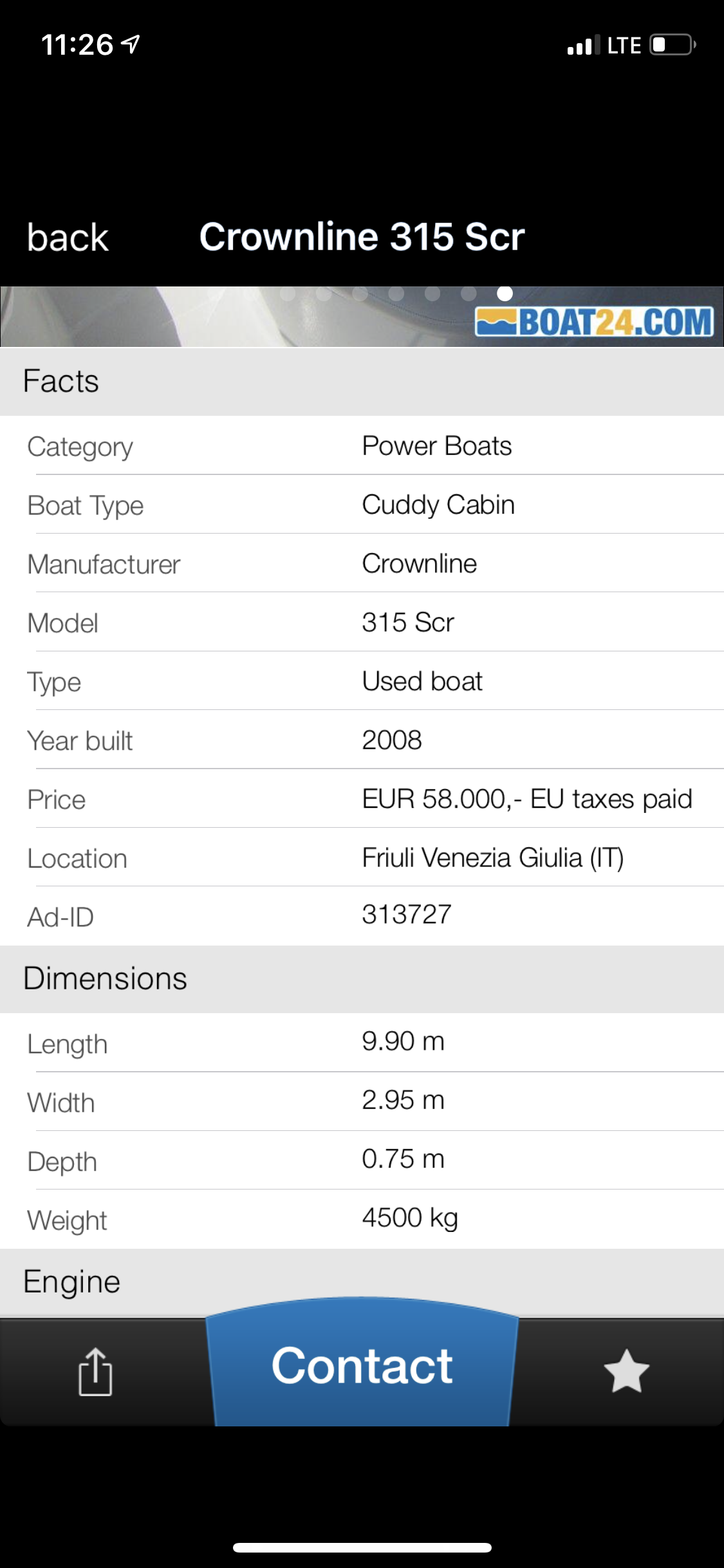The height and width of the screenshot is (1568, 724).
Task: Tap the Crownline 315 Scr page title
Action: pos(362,237)
